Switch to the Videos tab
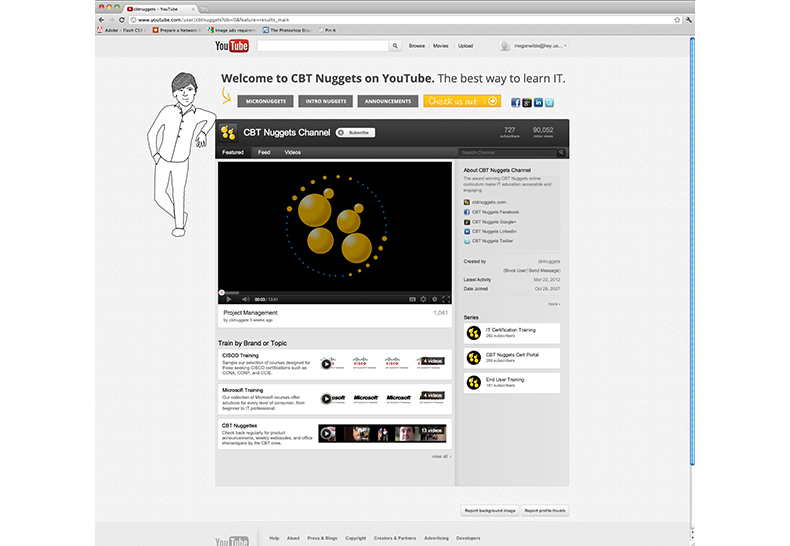This screenshot has width=790, height=546. 293,153
